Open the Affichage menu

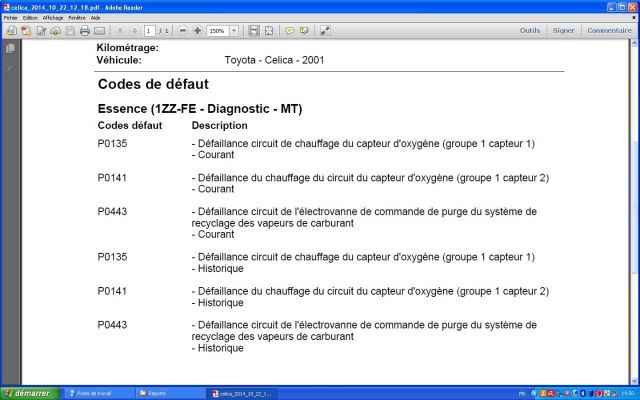(x=53, y=18)
